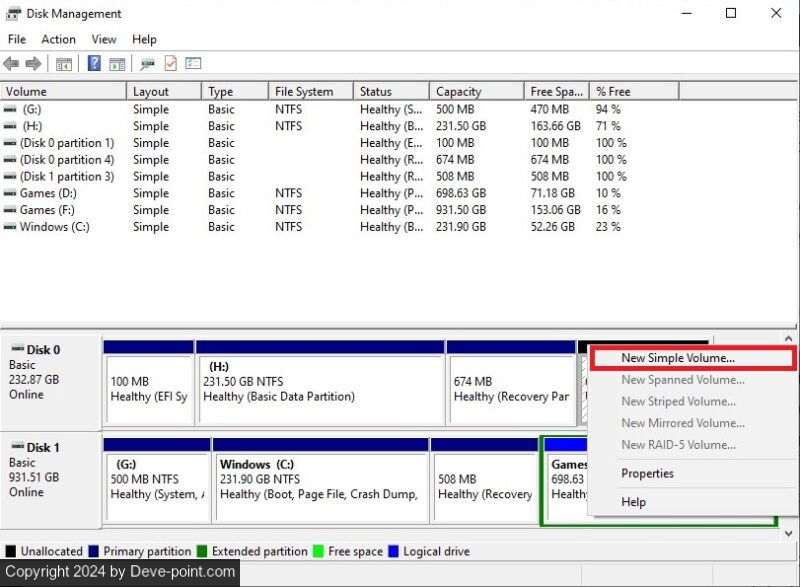Choose New Simple Volume from context menu
800x587 pixels.
click(677, 358)
